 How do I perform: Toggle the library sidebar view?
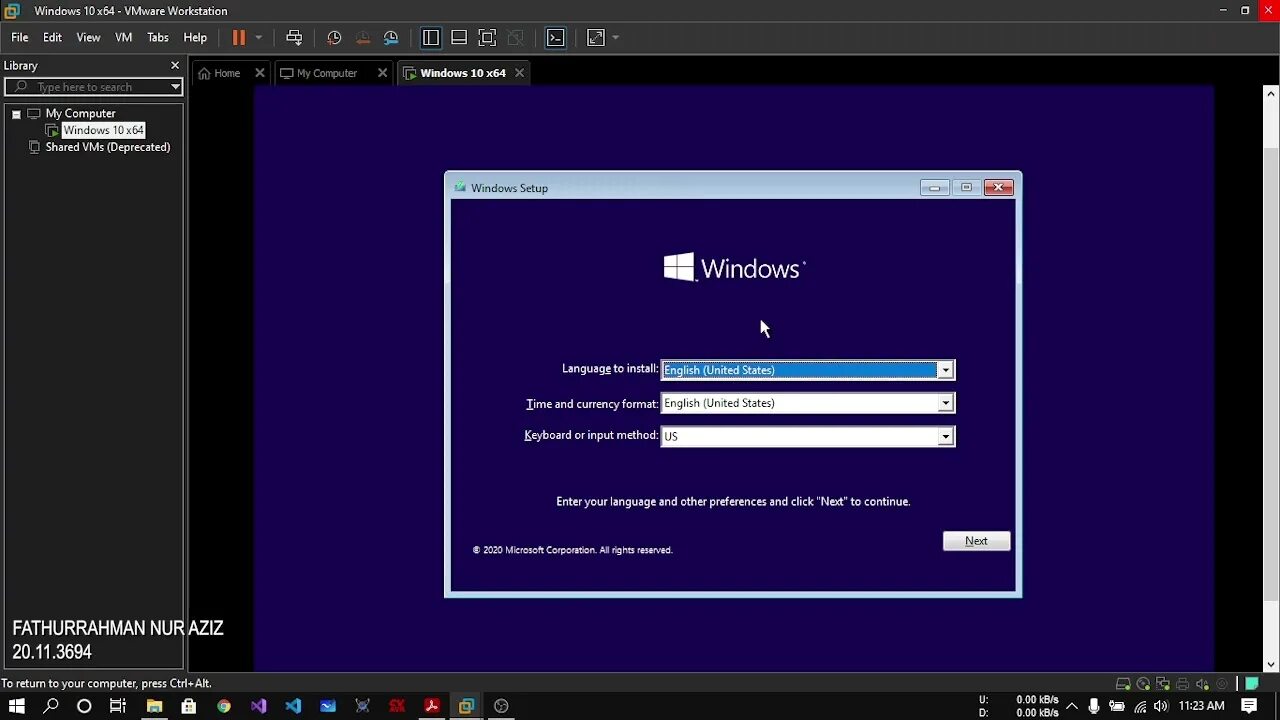(431, 38)
